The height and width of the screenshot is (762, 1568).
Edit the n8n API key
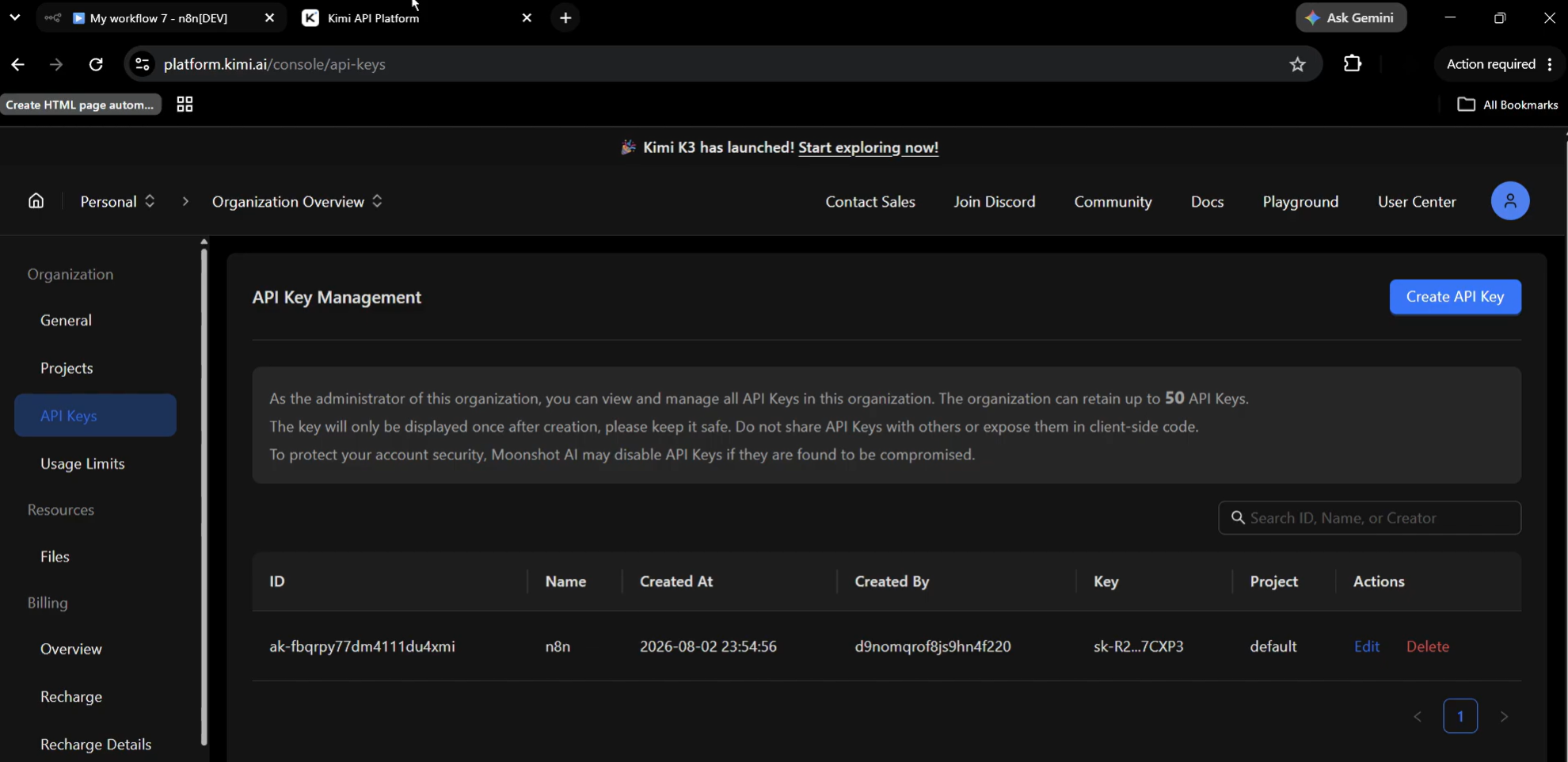1367,646
